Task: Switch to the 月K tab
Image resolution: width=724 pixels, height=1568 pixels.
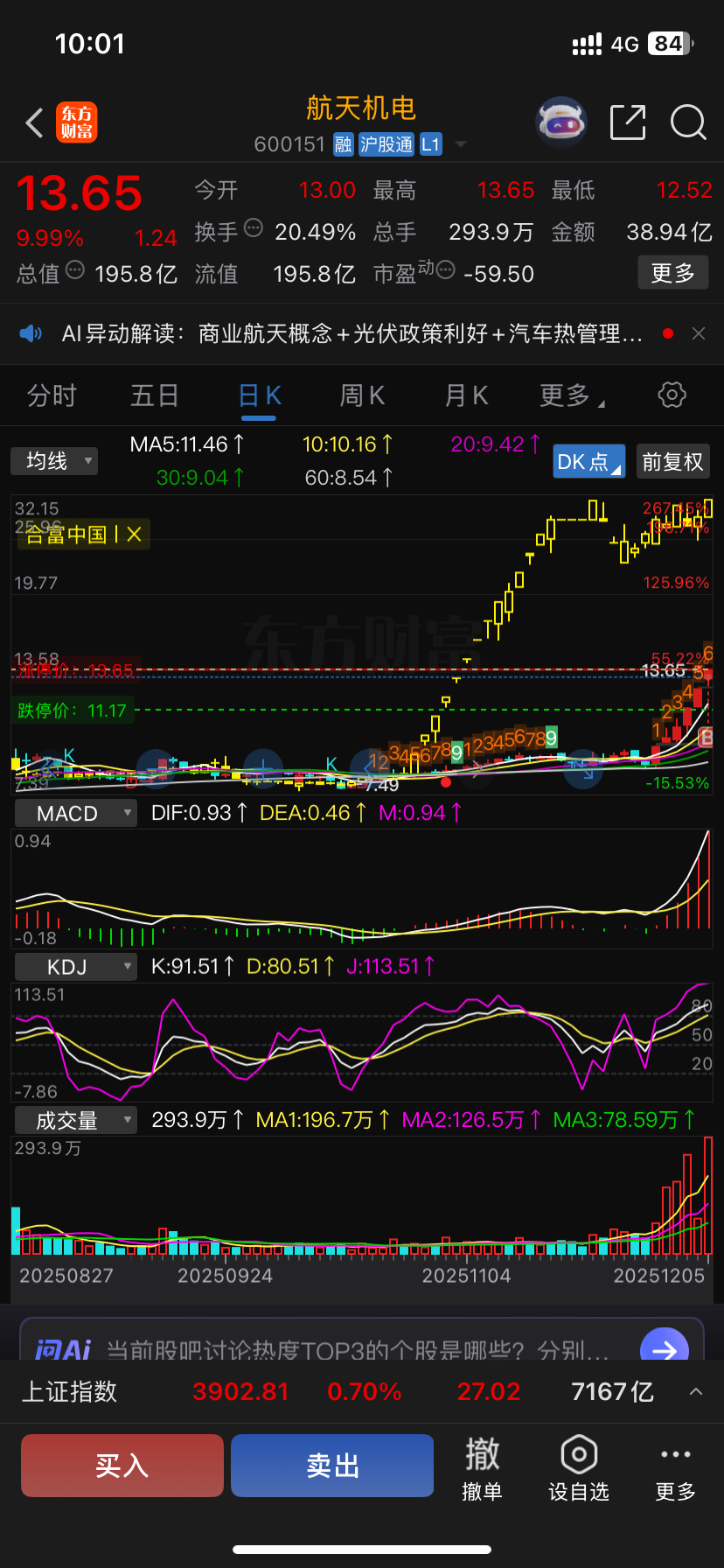Action: pyautogui.click(x=466, y=395)
